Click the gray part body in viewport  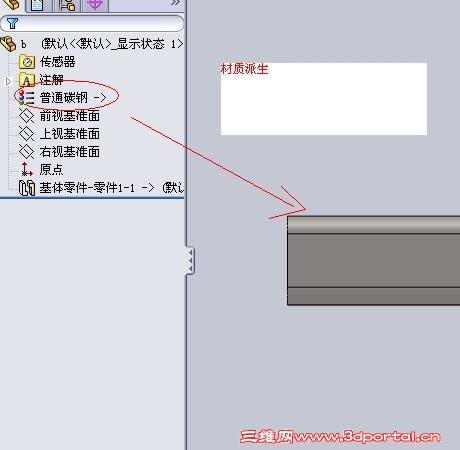point(373,261)
